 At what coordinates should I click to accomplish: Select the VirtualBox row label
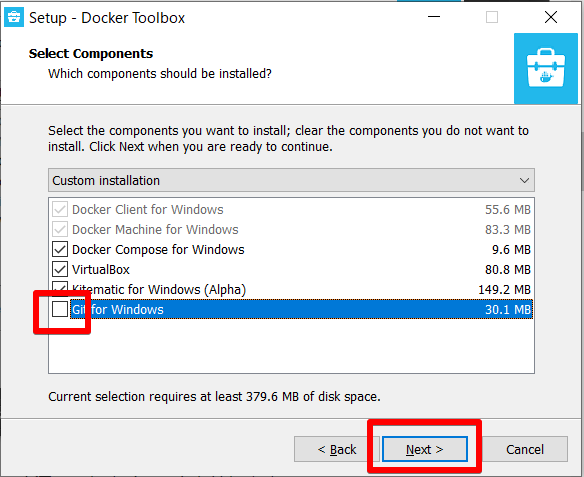point(101,269)
